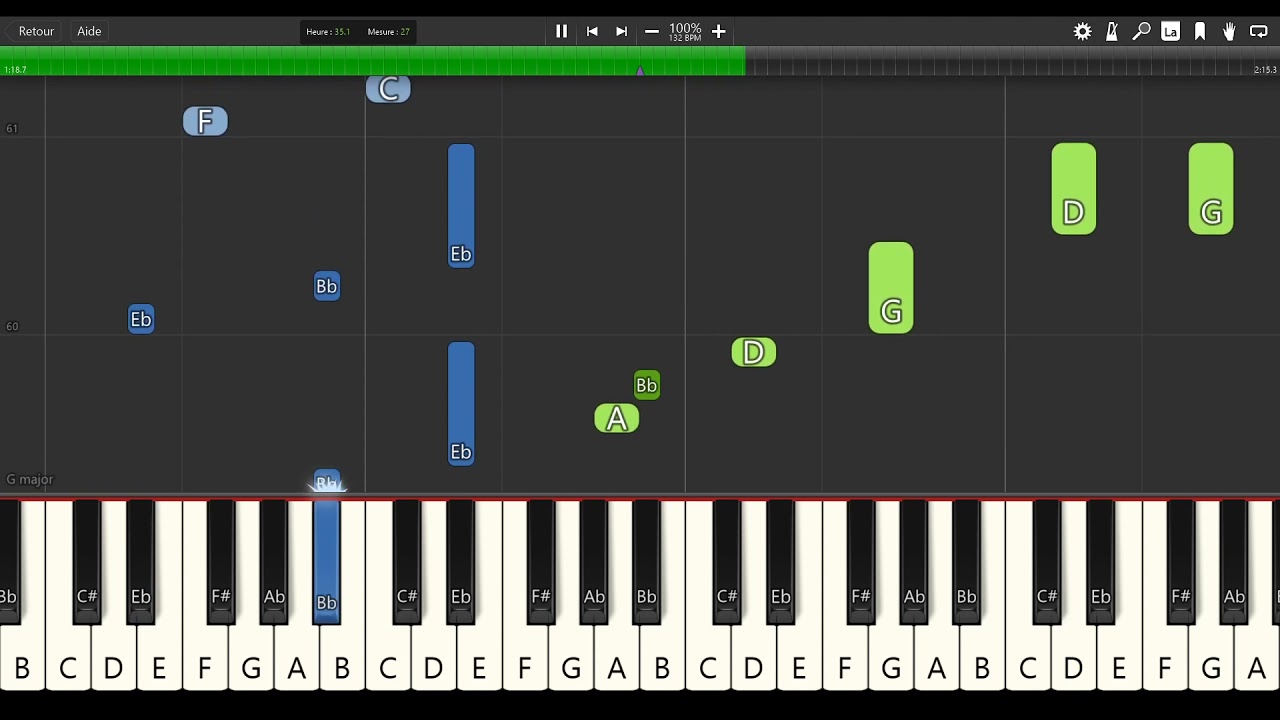Viewport: 1280px width, 720px height.
Task: Click the green song progress bar
Action: point(372,61)
